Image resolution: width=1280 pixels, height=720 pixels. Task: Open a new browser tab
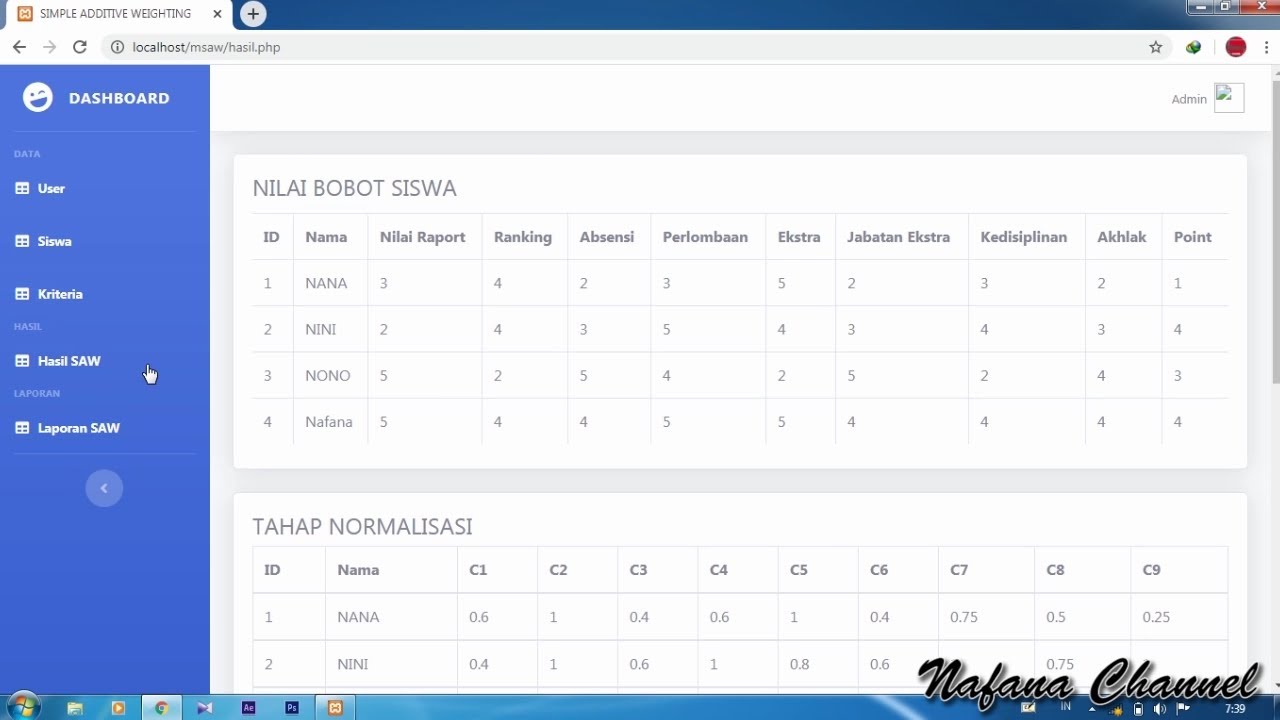(x=253, y=14)
